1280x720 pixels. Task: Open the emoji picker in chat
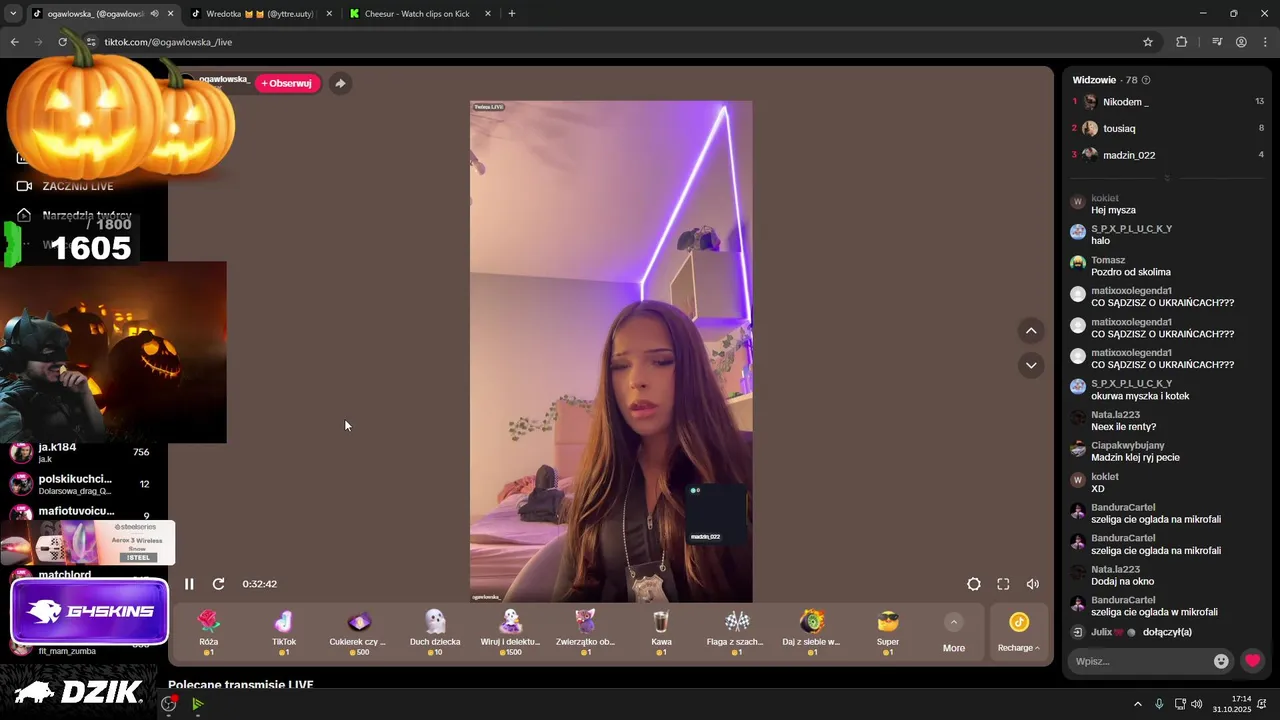pos(1221,661)
